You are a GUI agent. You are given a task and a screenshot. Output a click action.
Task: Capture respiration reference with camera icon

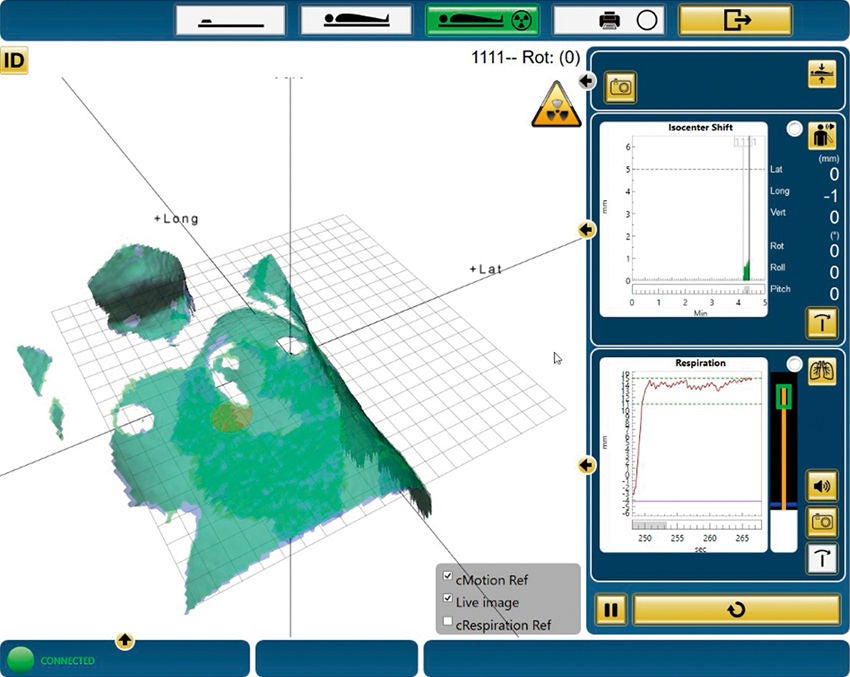822,521
